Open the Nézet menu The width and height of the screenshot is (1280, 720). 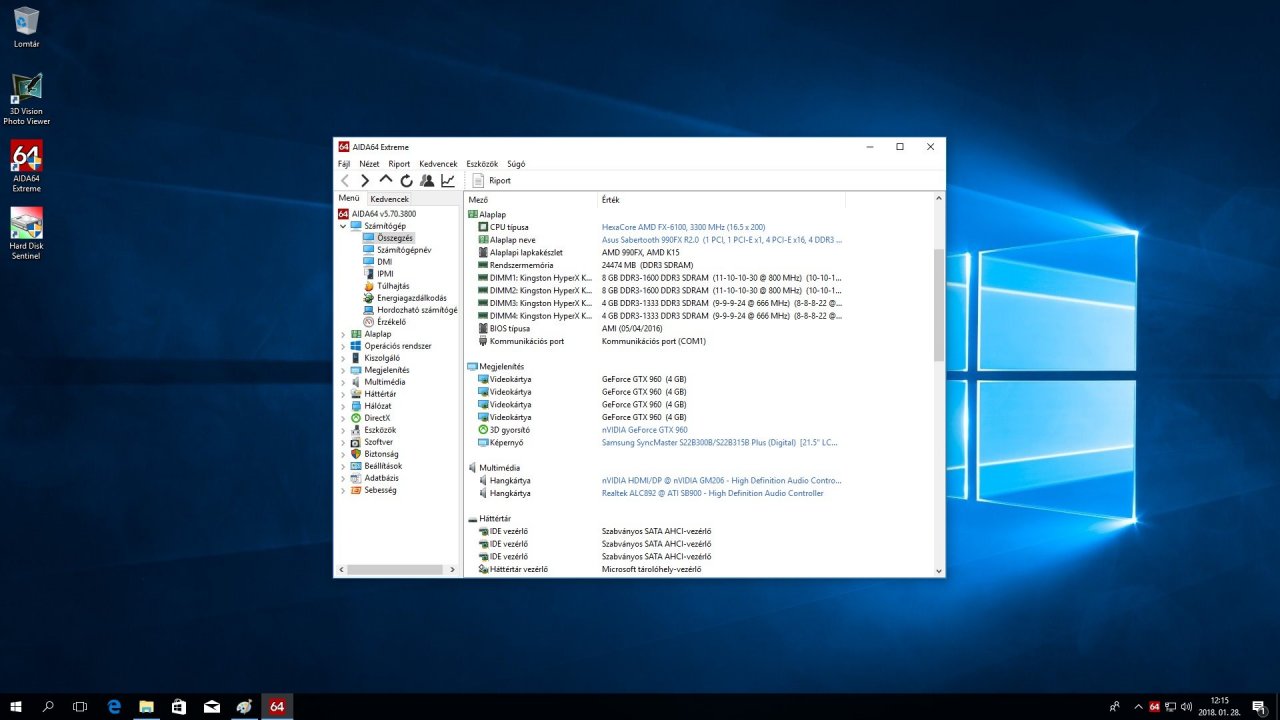[x=369, y=164]
